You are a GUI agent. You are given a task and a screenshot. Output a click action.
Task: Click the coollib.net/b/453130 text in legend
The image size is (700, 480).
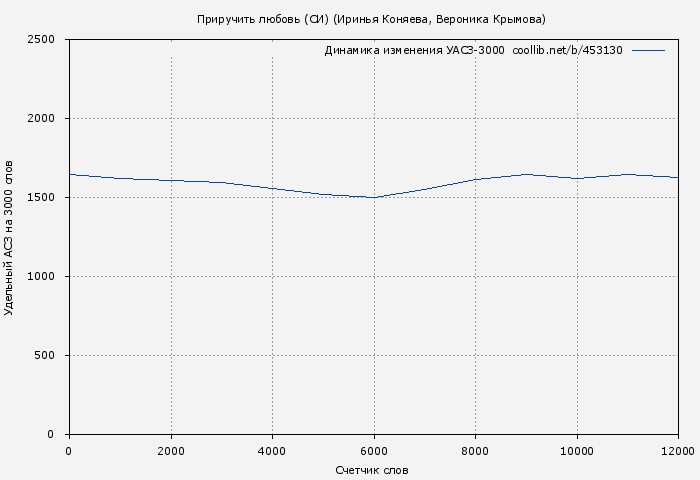click(x=567, y=50)
